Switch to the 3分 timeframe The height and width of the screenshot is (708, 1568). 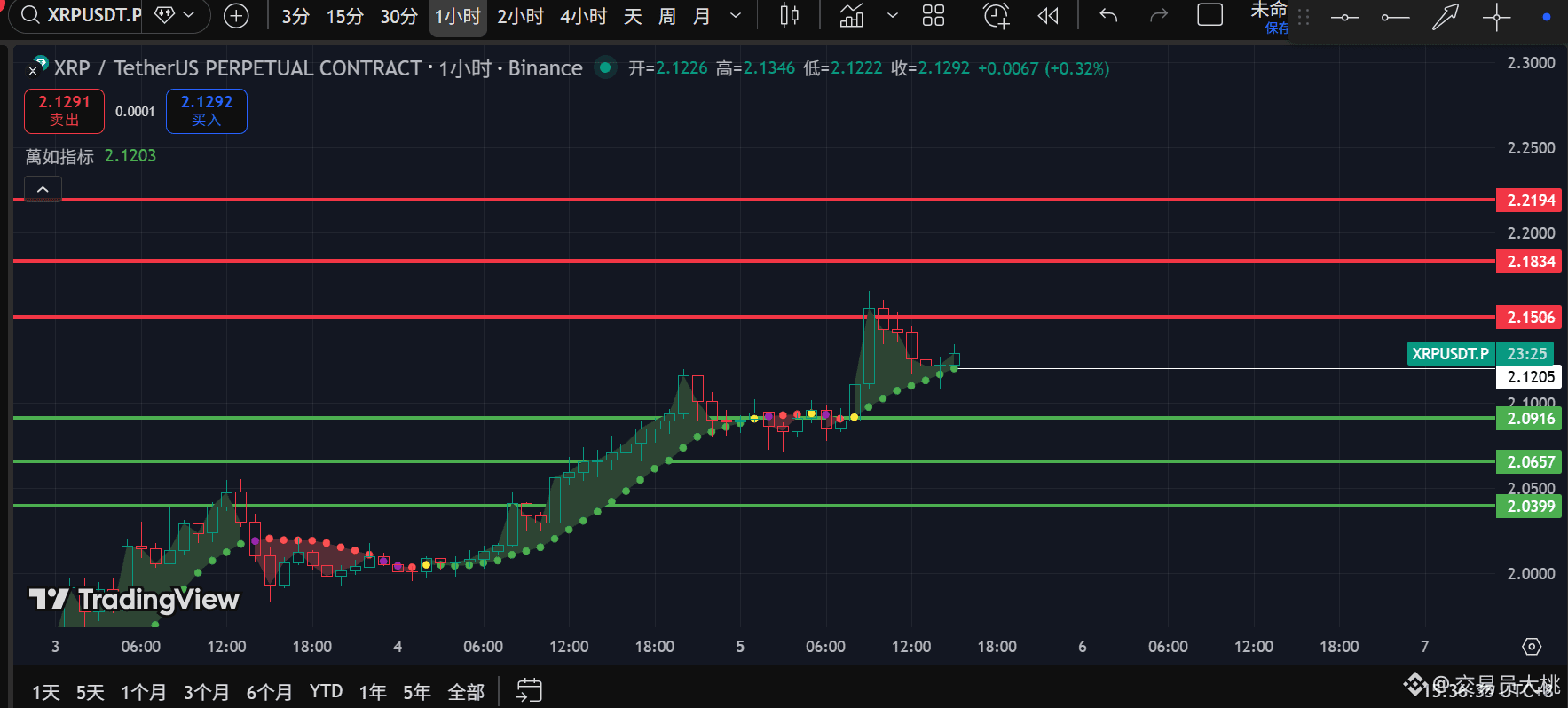tap(295, 16)
